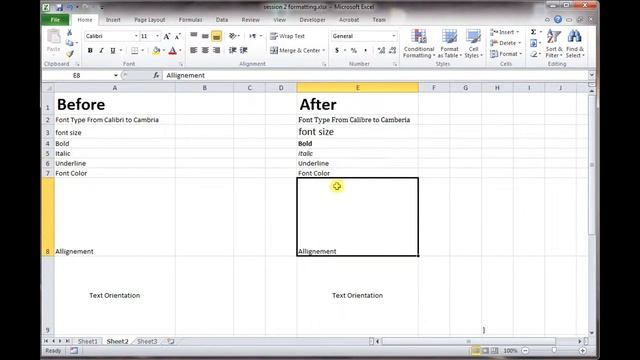Set Middle Align vertical alignment
The width and height of the screenshot is (640, 360).
click(205, 36)
